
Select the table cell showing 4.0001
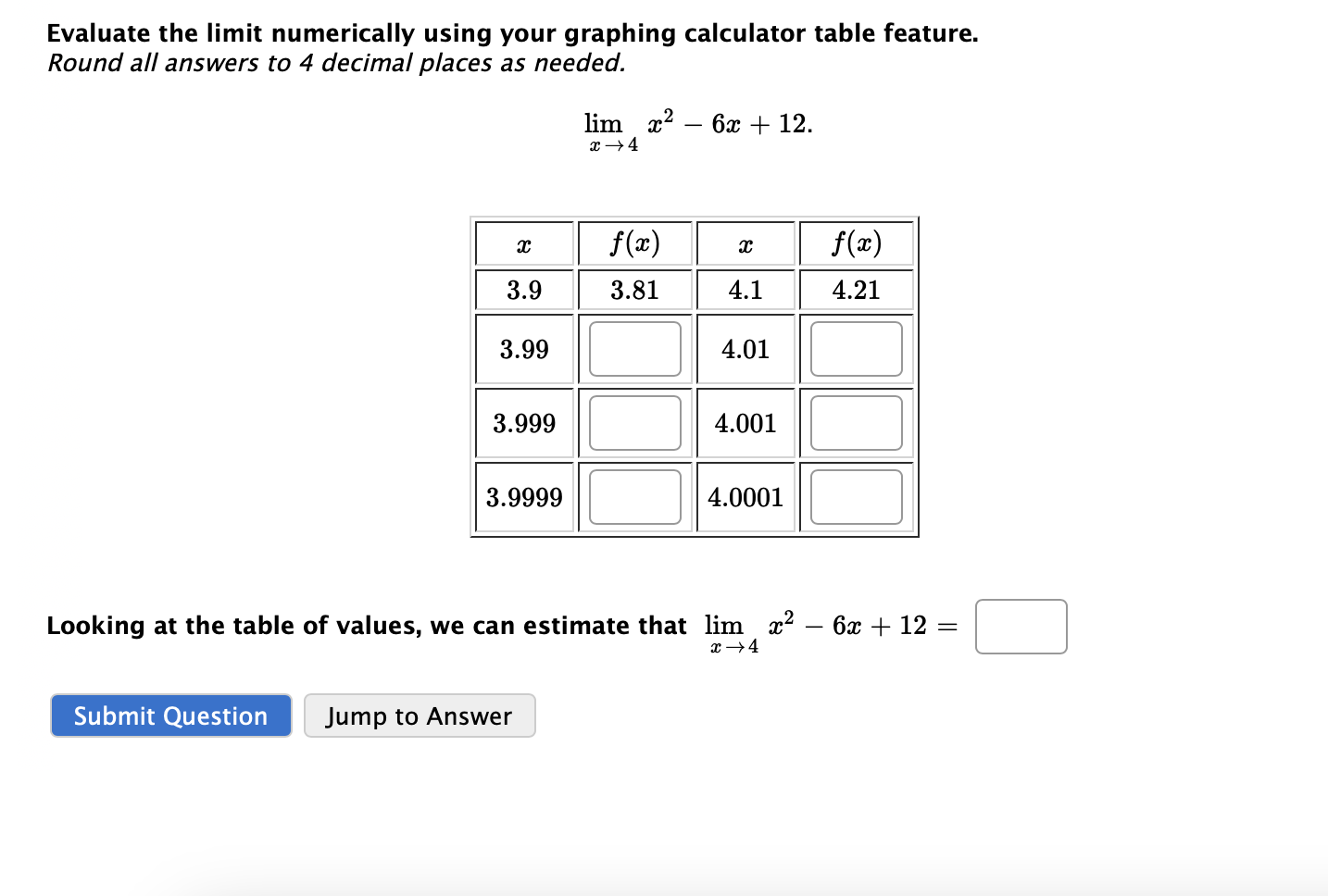[x=745, y=497]
